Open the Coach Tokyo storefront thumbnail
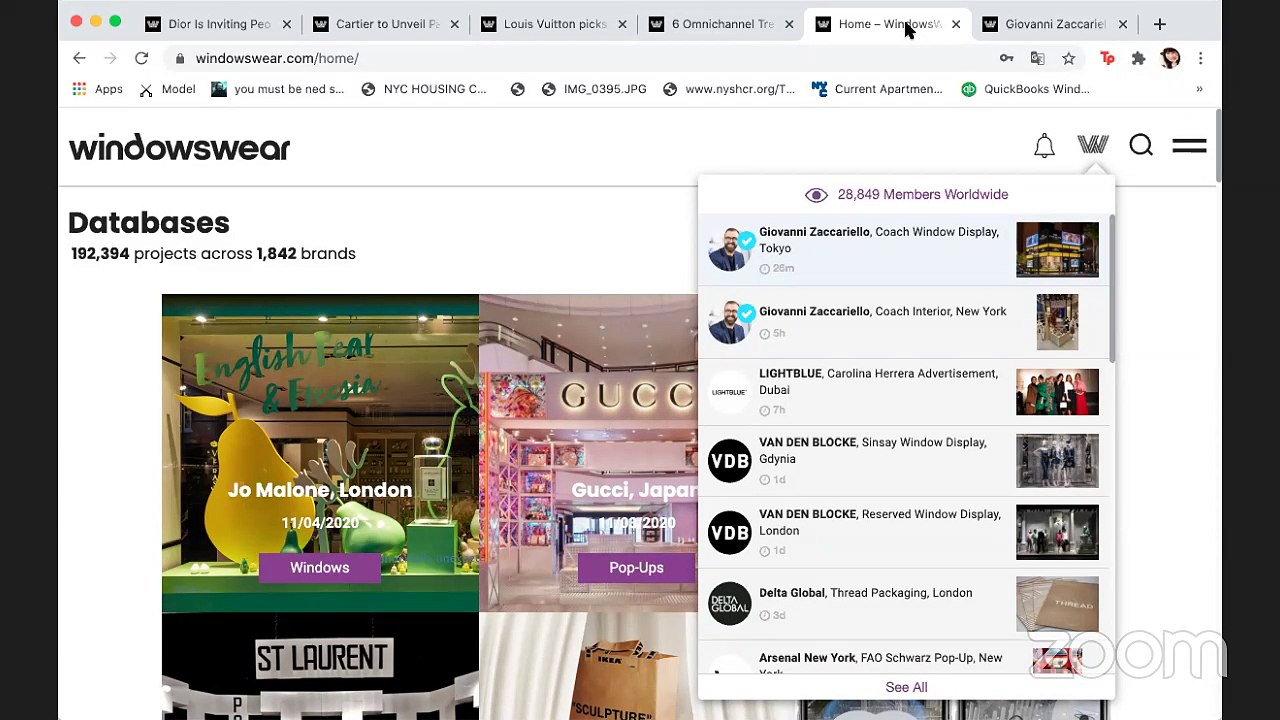Screen dimensions: 1280x720 pos(1057,249)
